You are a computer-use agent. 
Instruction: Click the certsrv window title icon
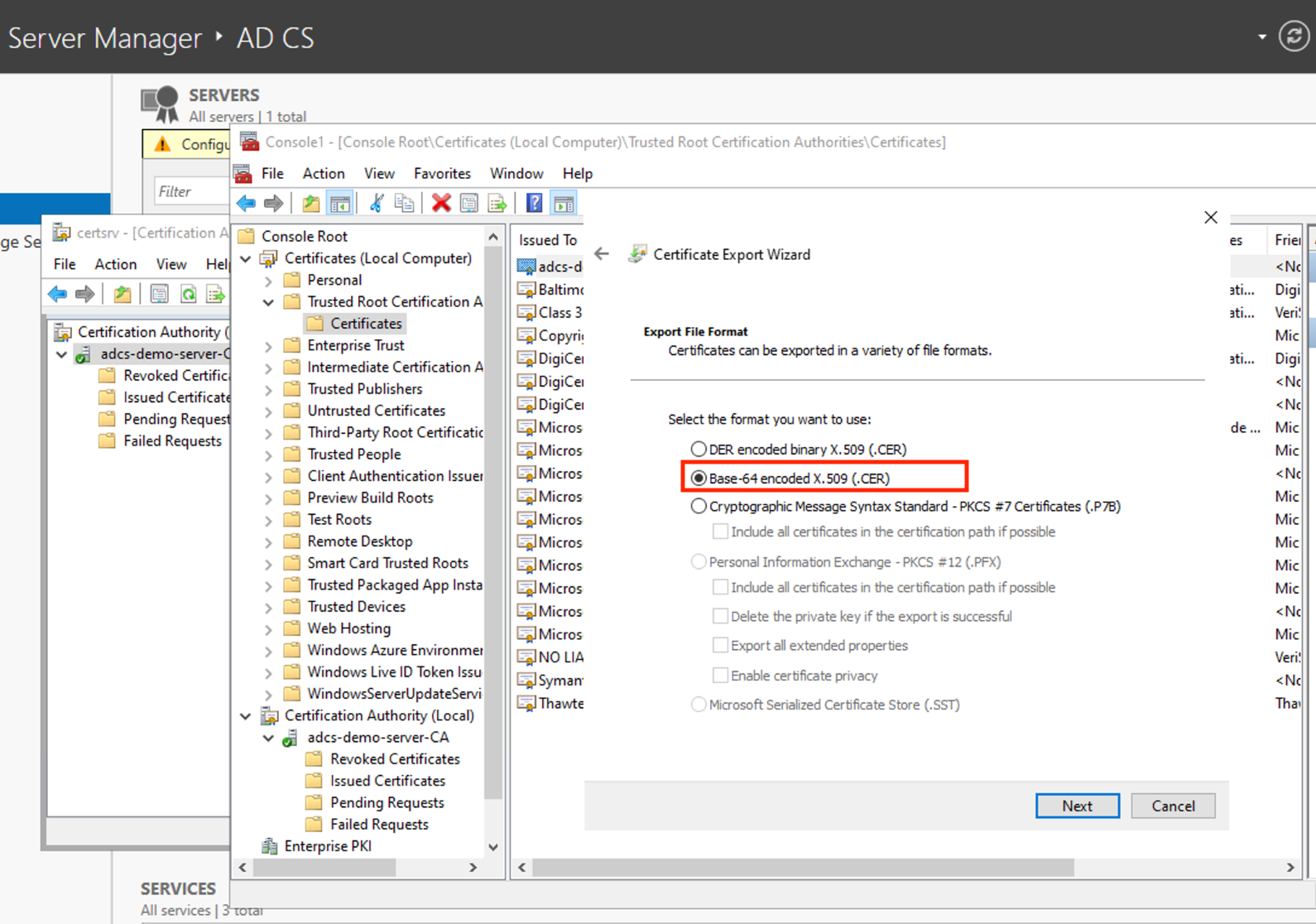[x=61, y=233]
